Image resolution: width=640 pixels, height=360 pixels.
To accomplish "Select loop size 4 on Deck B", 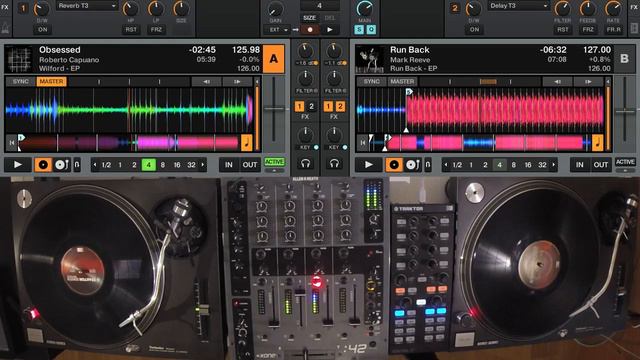I will tap(499, 165).
